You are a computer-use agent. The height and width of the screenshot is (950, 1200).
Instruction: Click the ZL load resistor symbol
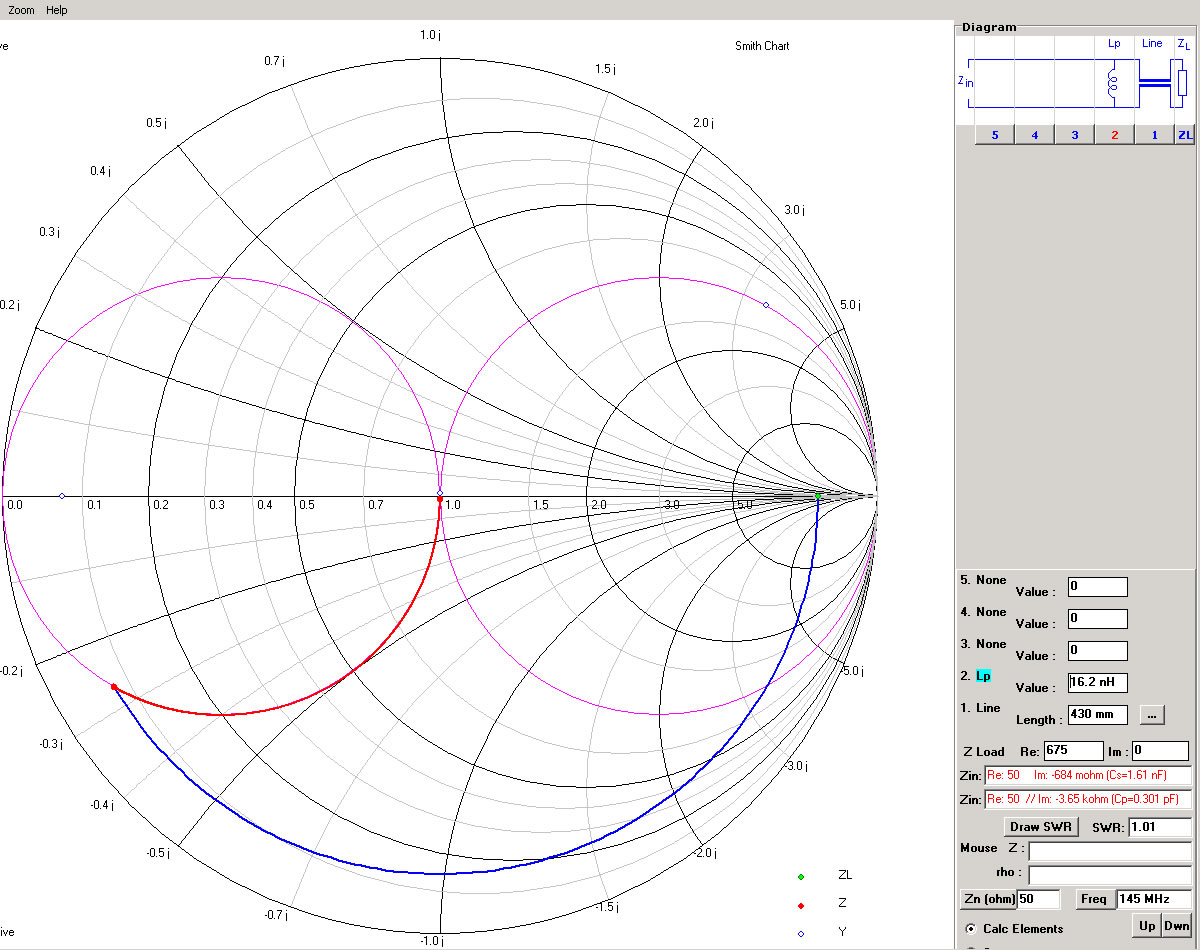click(1182, 82)
